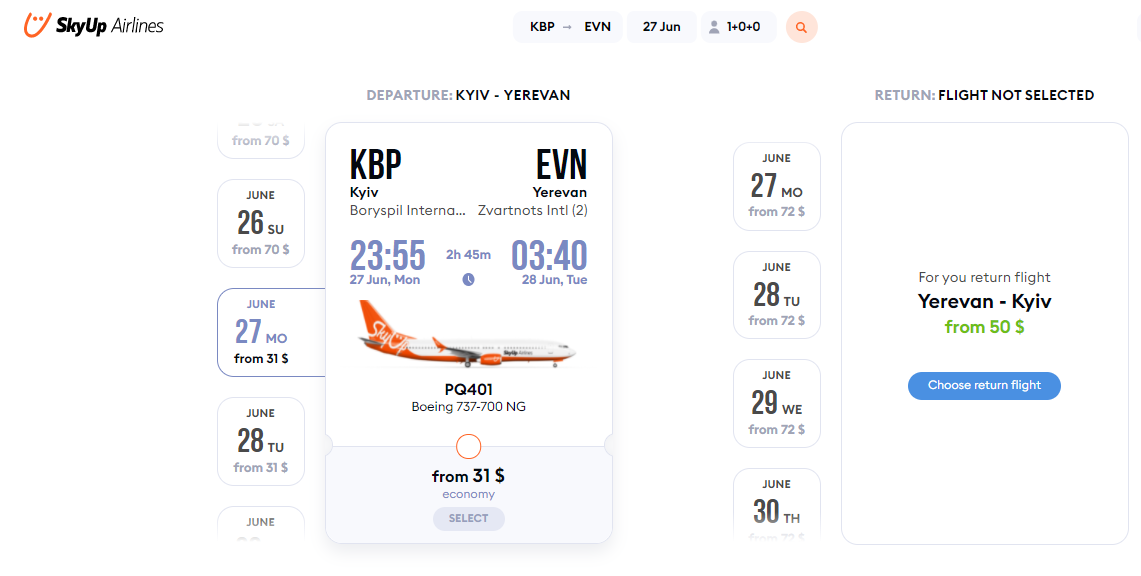Select departure date June 28 Tuesday
The width and height of the screenshot is (1141, 576).
[x=261, y=441]
